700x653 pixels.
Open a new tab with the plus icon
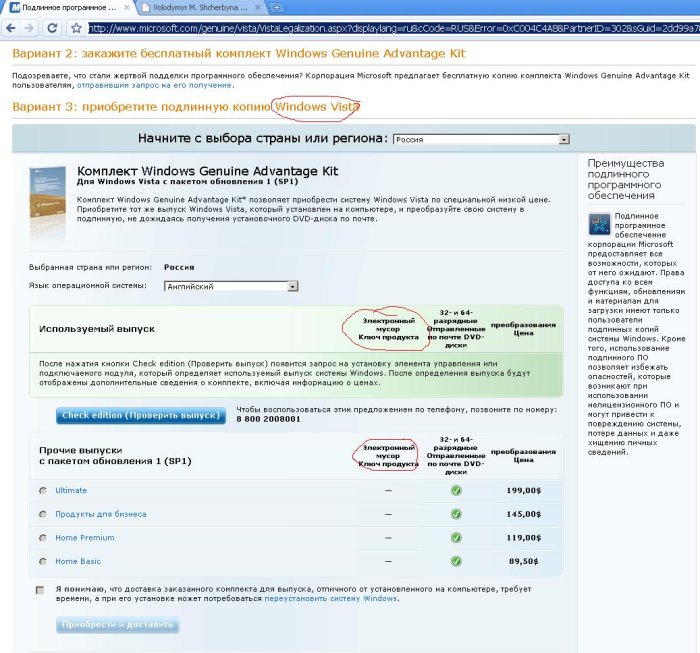[x=276, y=8]
